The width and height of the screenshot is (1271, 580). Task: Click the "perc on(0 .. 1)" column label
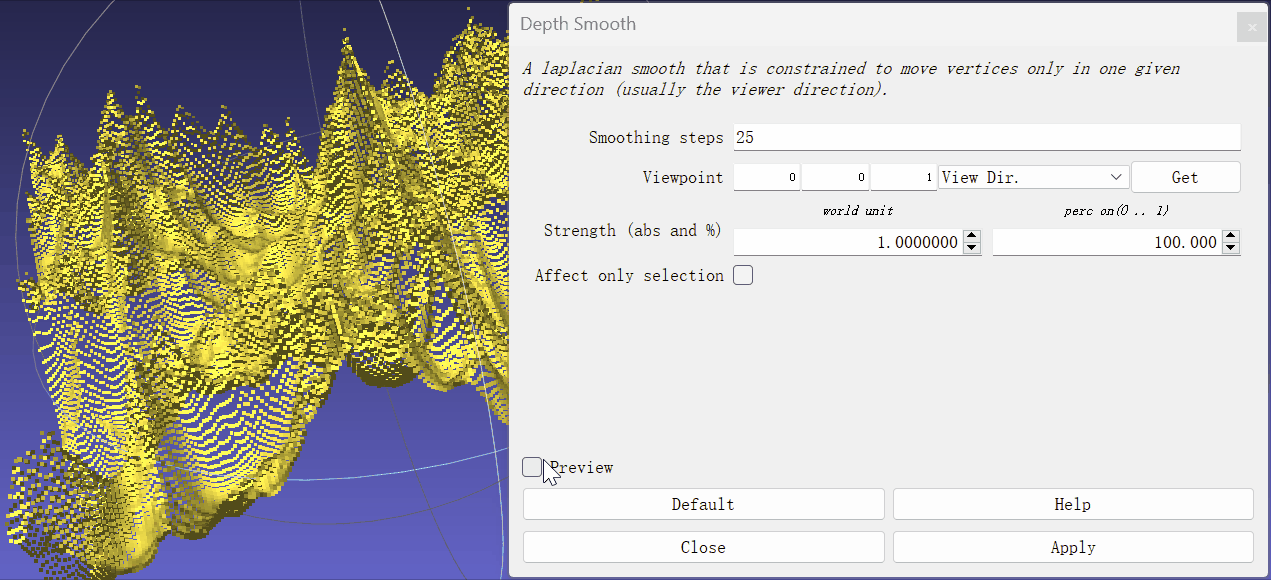[x=1116, y=211]
